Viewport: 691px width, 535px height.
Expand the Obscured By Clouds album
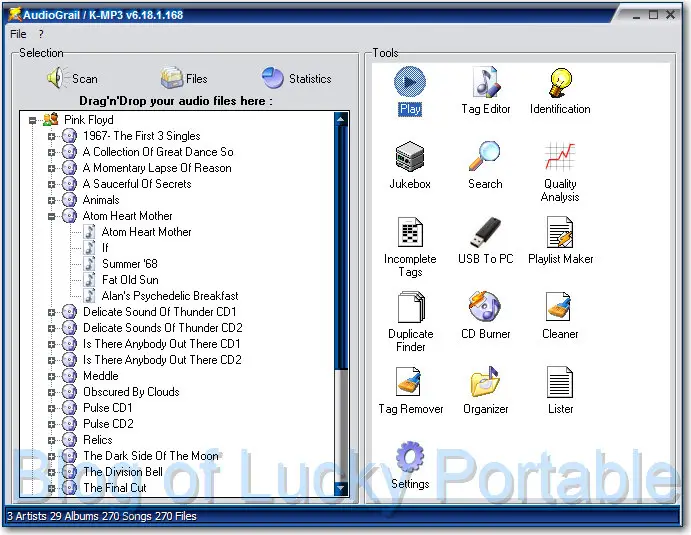(52, 392)
